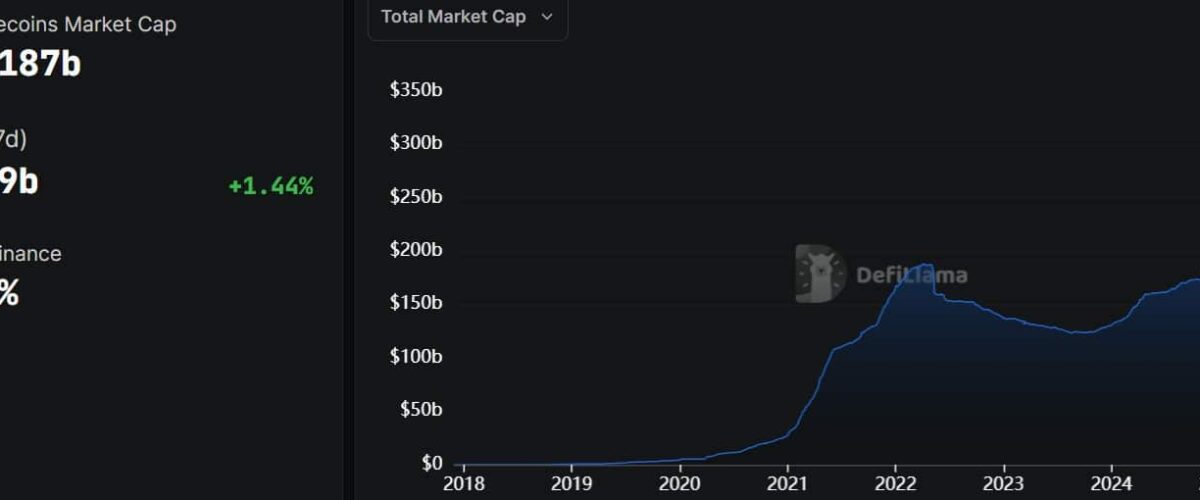Image resolution: width=1200 pixels, height=500 pixels.
Task: Click the chevron arrow beside Total Market Cap
Action: 546,17
